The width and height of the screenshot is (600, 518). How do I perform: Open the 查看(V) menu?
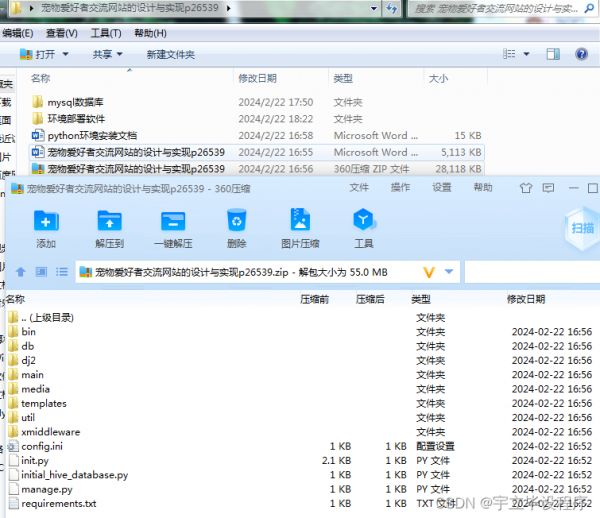[x=62, y=33]
